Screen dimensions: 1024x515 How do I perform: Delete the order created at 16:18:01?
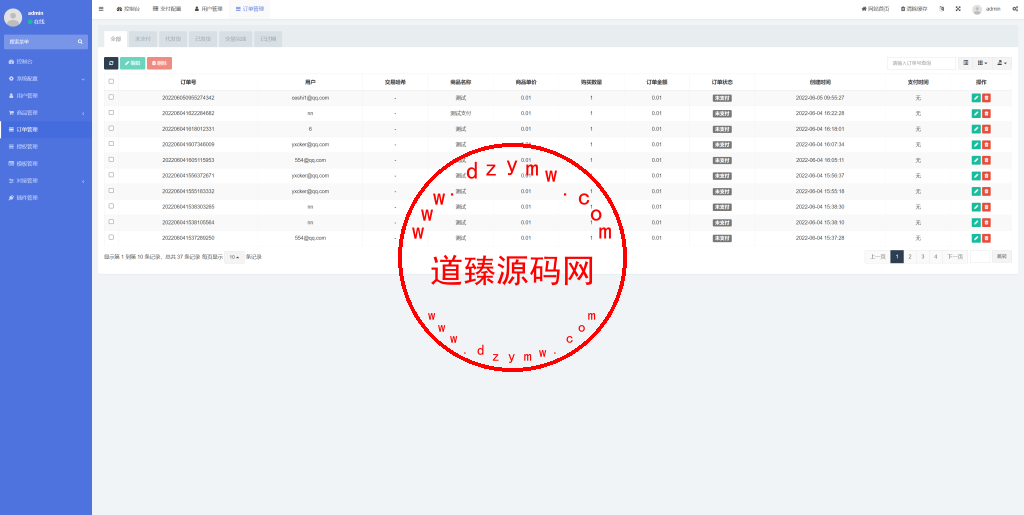click(986, 129)
